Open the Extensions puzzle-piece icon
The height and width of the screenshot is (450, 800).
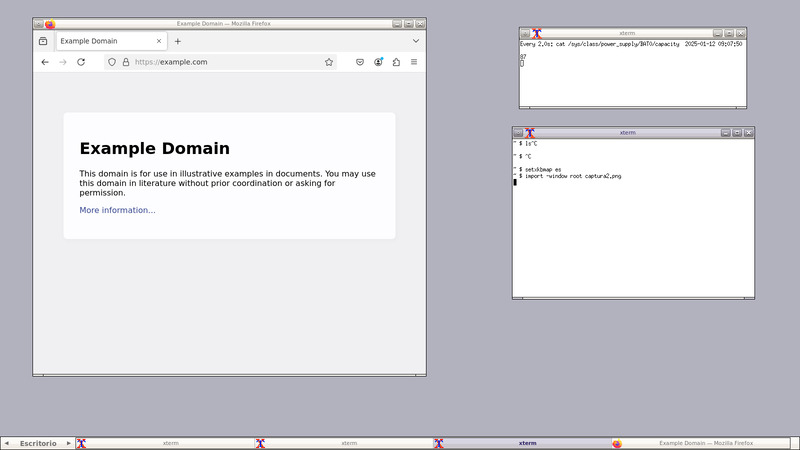pyautogui.click(x=396, y=62)
